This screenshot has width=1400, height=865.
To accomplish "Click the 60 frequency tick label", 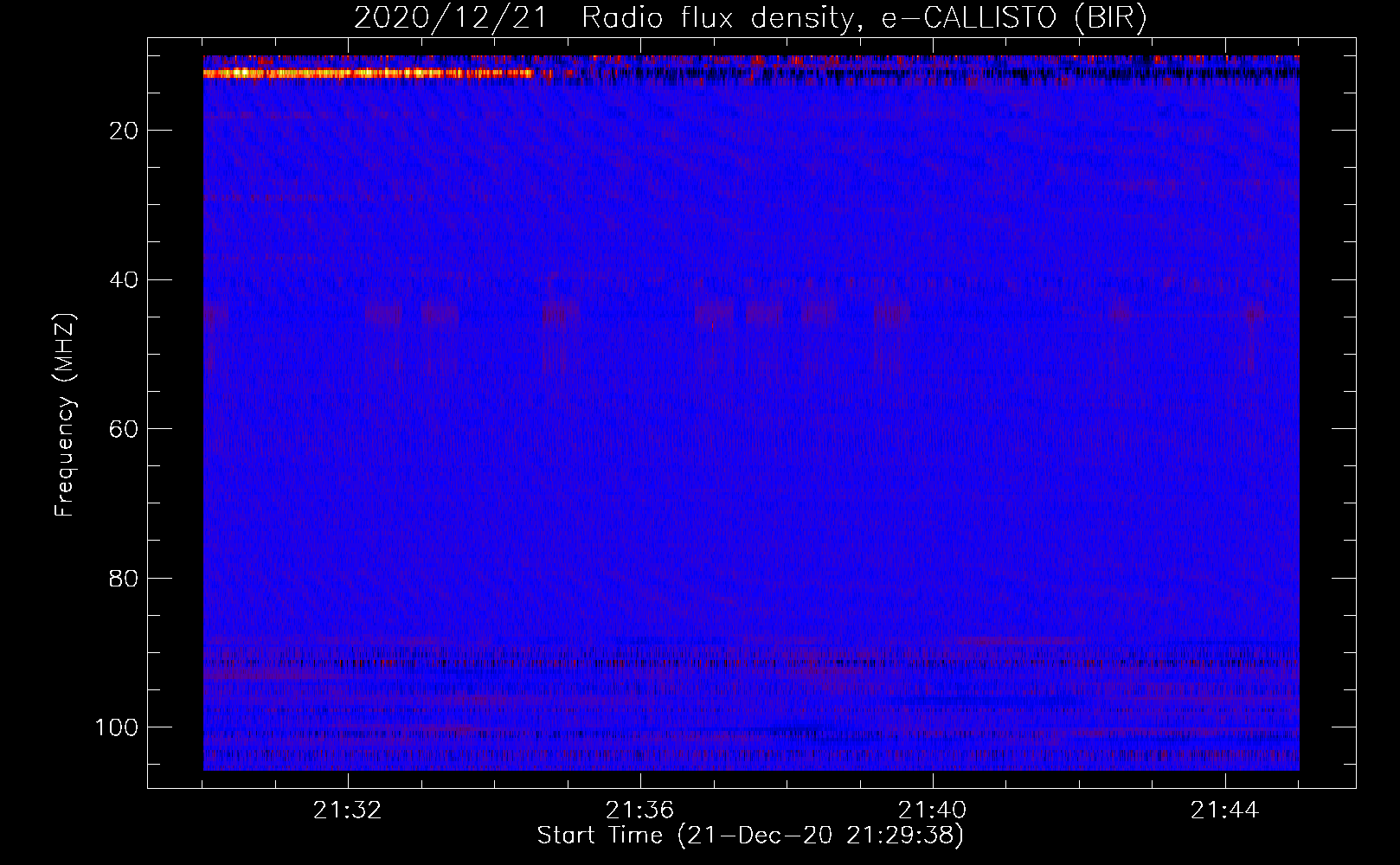I will (124, 429).
